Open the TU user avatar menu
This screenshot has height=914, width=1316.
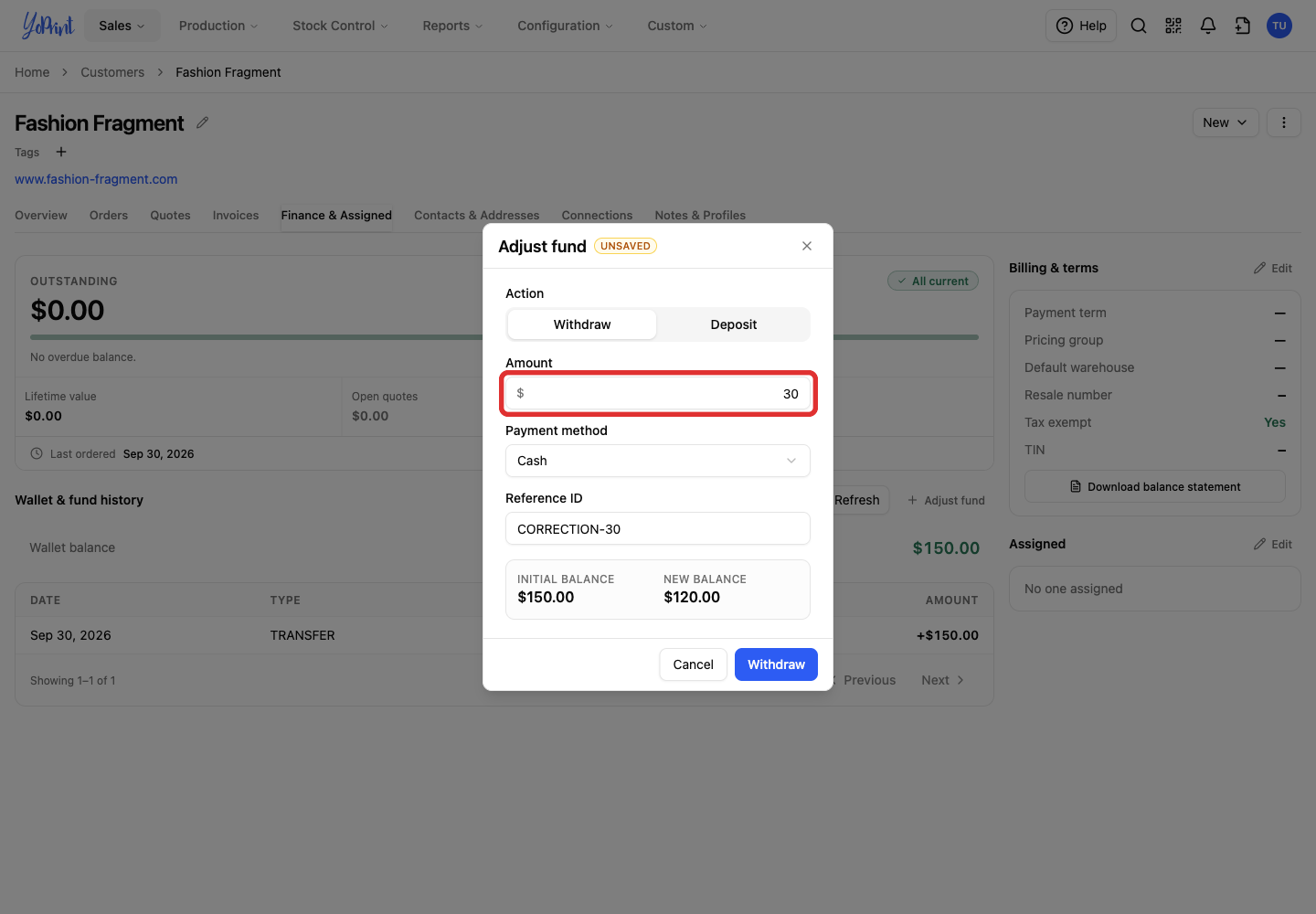[x=1279, y=26]
